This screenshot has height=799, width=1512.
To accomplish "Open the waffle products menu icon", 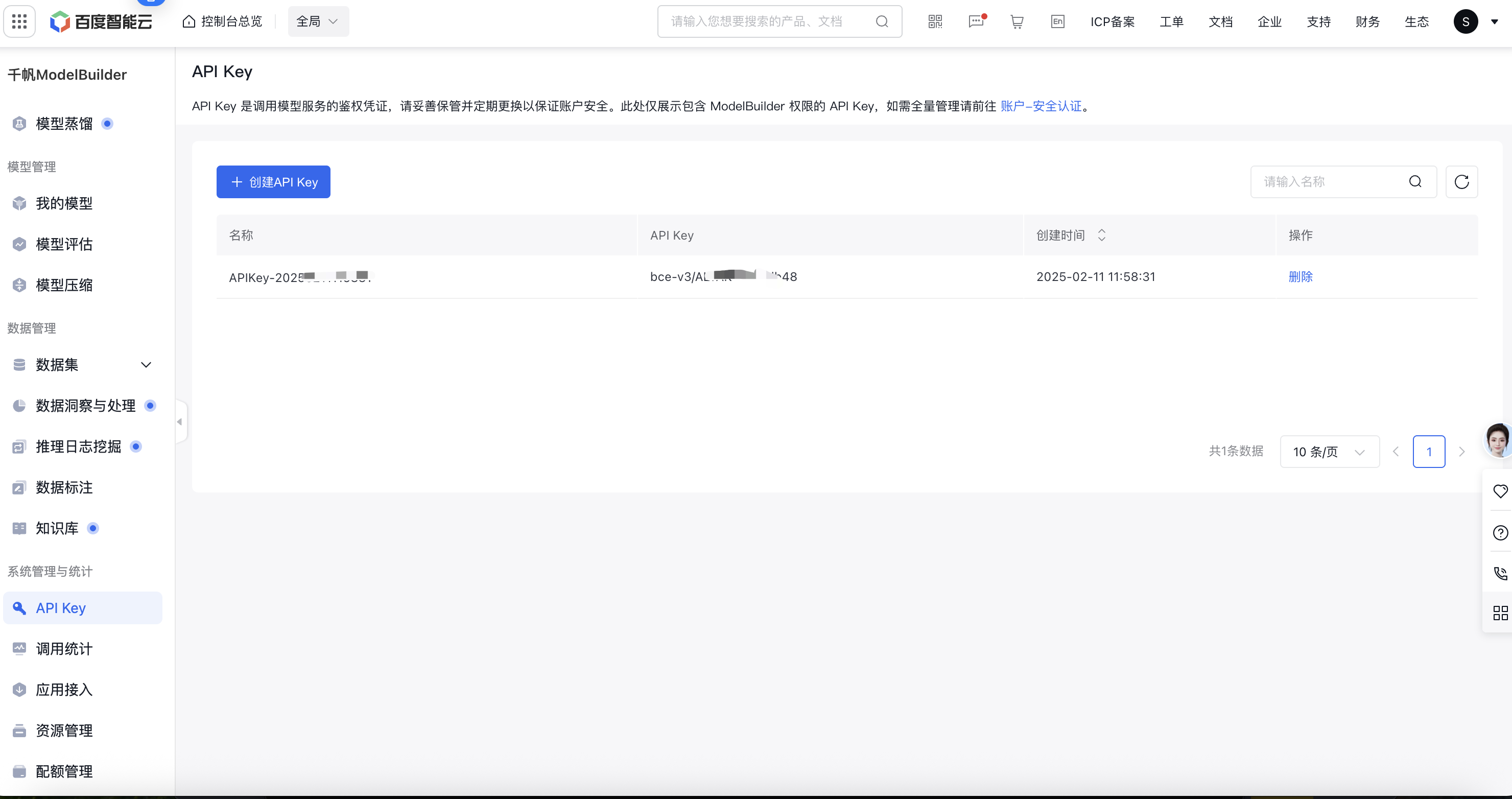I will pyautogui.click(x=19, y=21).
